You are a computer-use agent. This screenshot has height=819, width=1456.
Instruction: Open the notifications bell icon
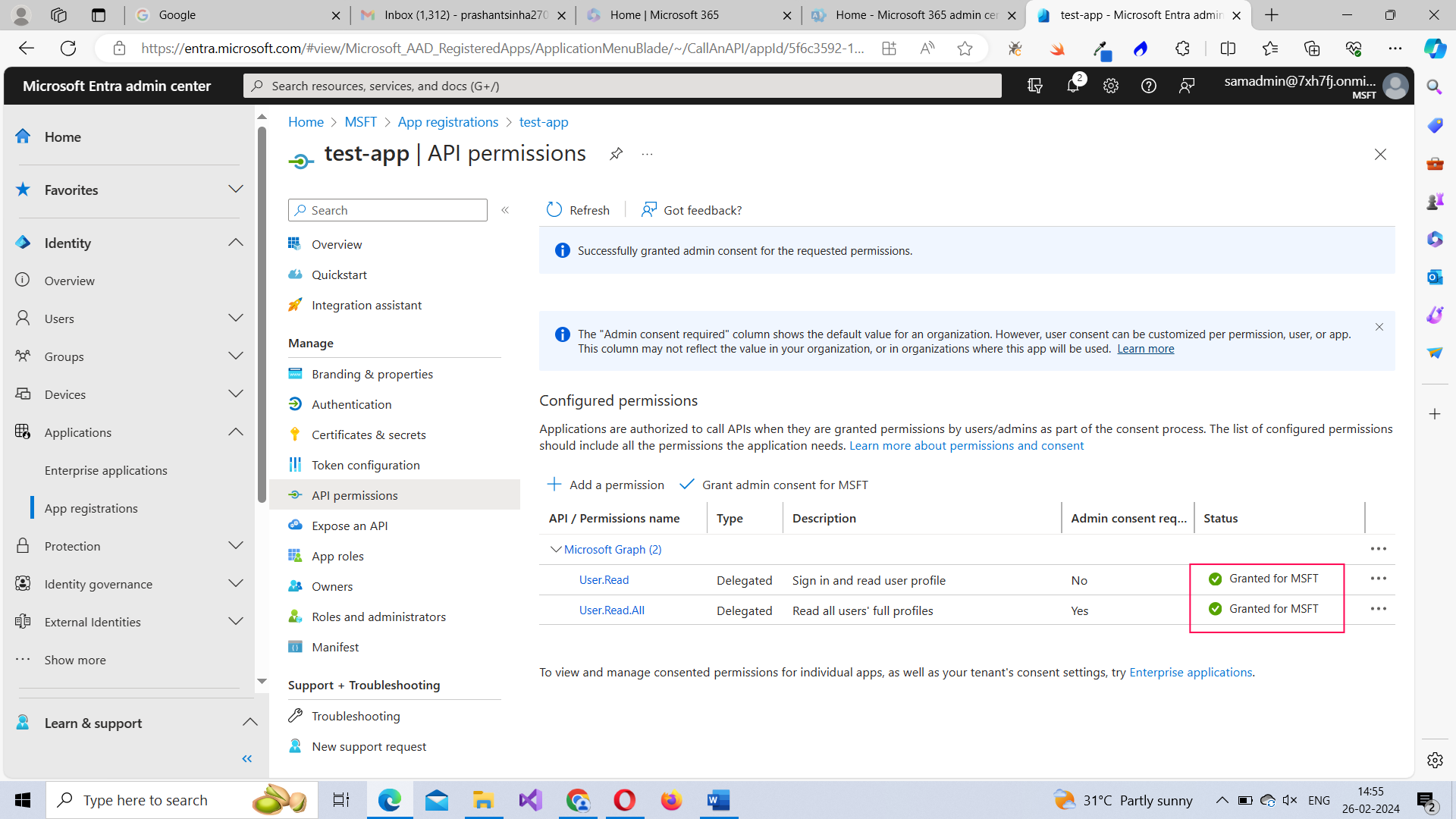[1073, 86]
